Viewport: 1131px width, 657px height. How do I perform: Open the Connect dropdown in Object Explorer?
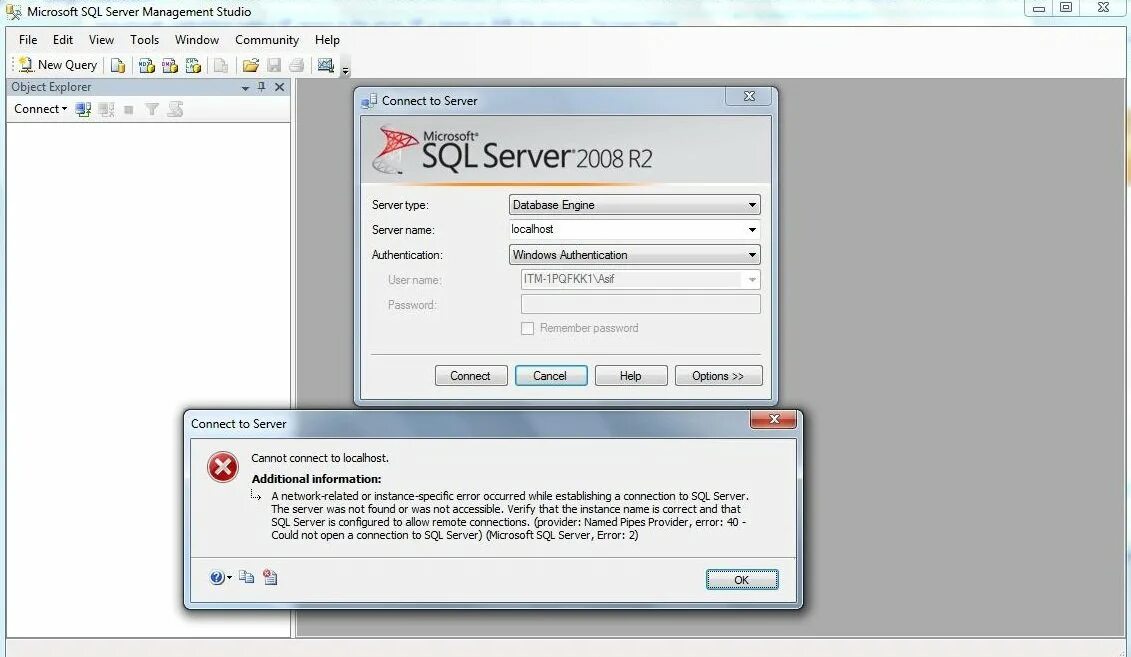[x=40, y=109]
